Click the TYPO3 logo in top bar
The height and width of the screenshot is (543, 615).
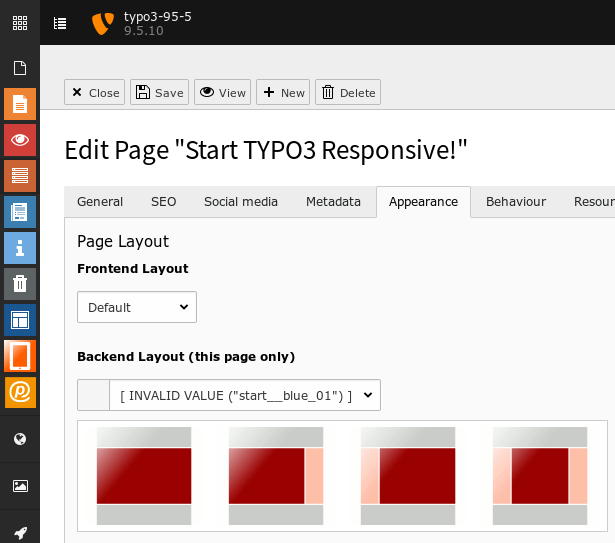[x=103, y=23]
